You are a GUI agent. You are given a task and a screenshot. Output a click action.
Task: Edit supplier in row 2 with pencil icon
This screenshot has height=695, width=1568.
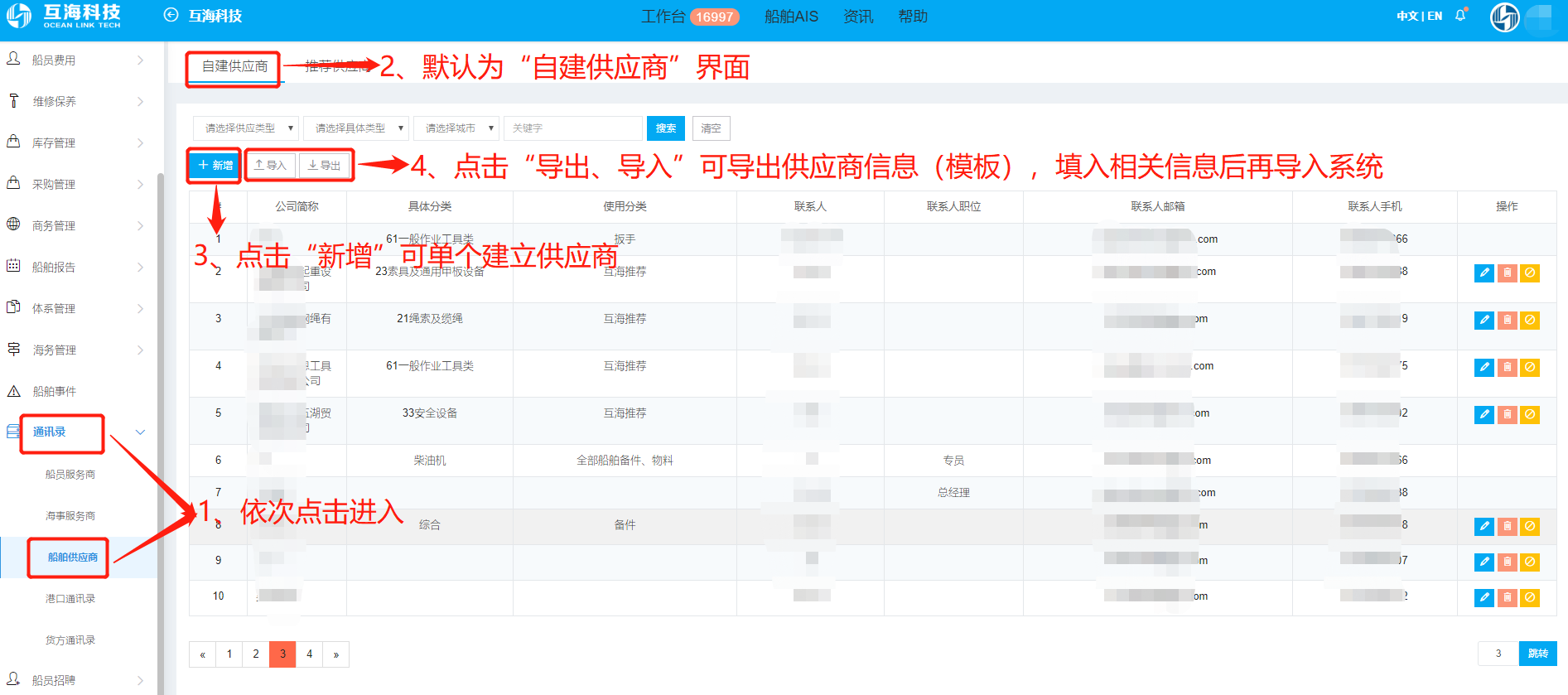tap(1484, 273)
